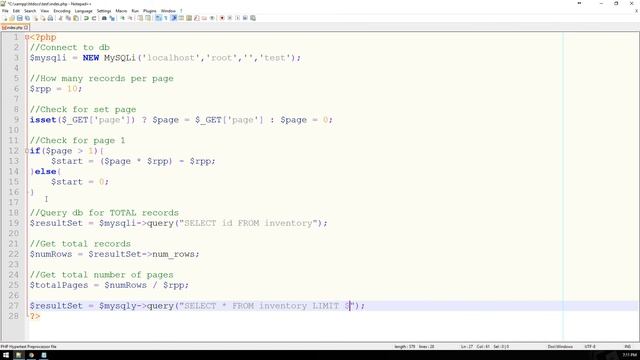Open the Settings menu
The image size is (640, 360).
[x=104, y=11]
